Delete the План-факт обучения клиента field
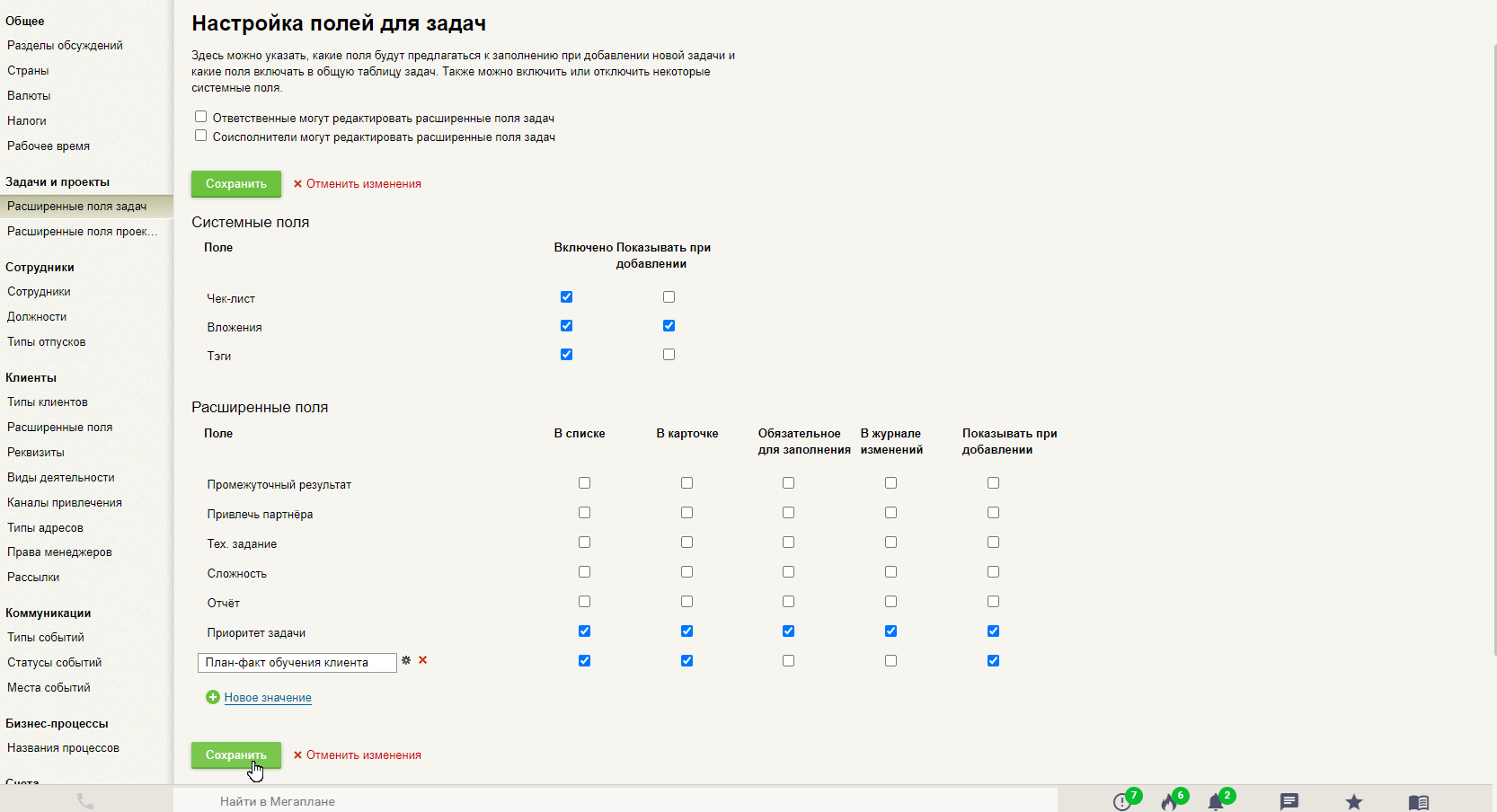Viewport: 1497px width, 812px height. click(x=423, y=660)
